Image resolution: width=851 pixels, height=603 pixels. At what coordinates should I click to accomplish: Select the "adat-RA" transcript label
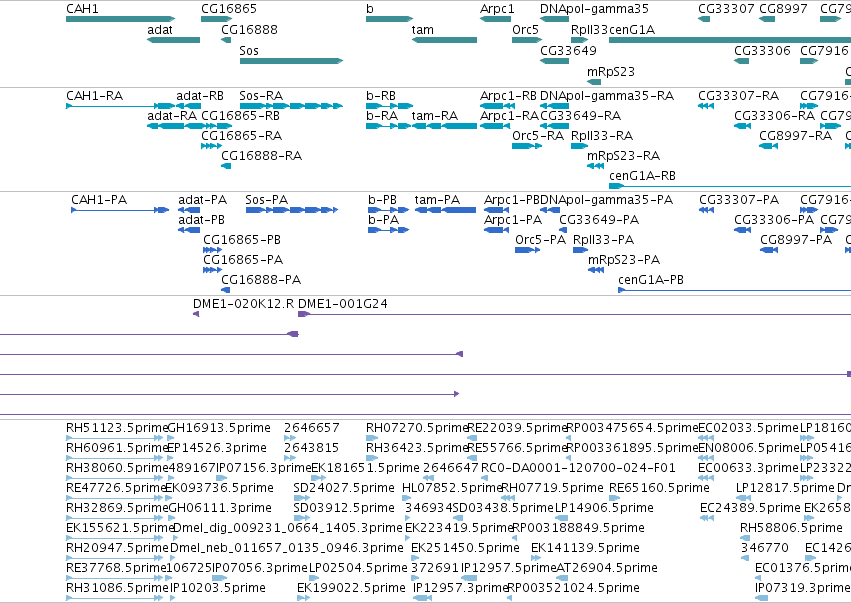point(172,116)
